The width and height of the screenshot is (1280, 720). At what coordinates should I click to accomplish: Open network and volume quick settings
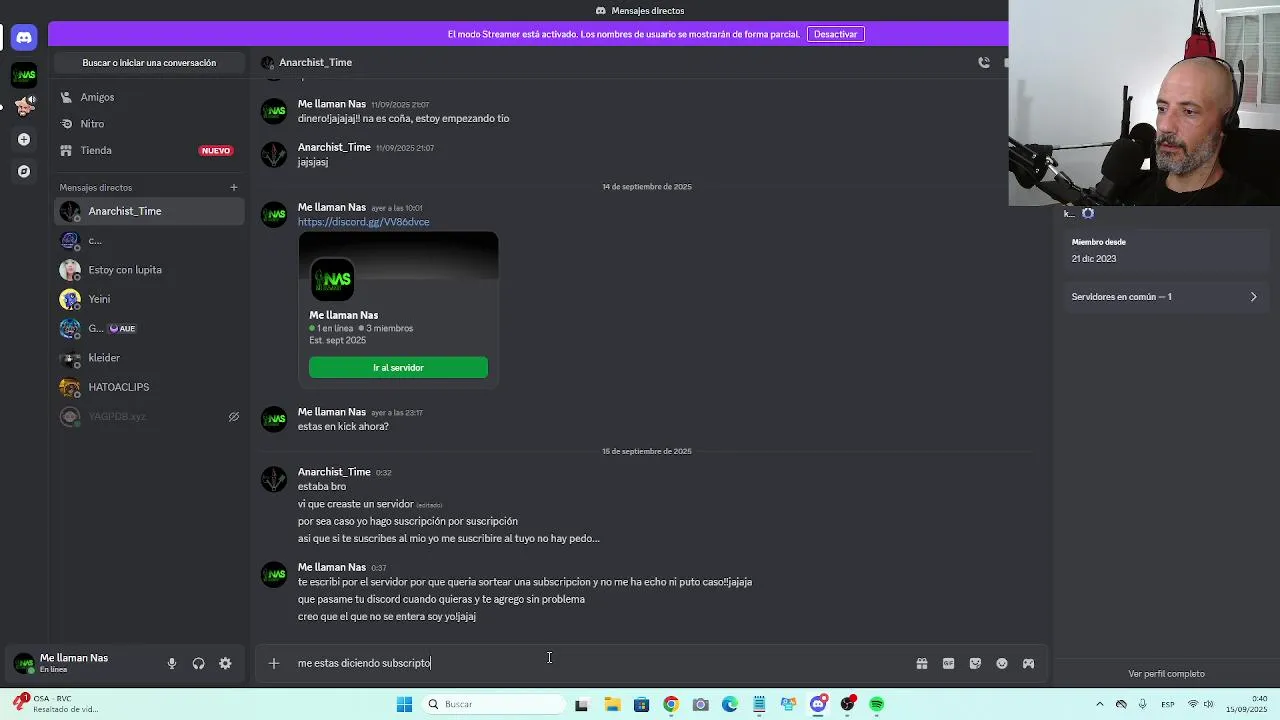1203,704
